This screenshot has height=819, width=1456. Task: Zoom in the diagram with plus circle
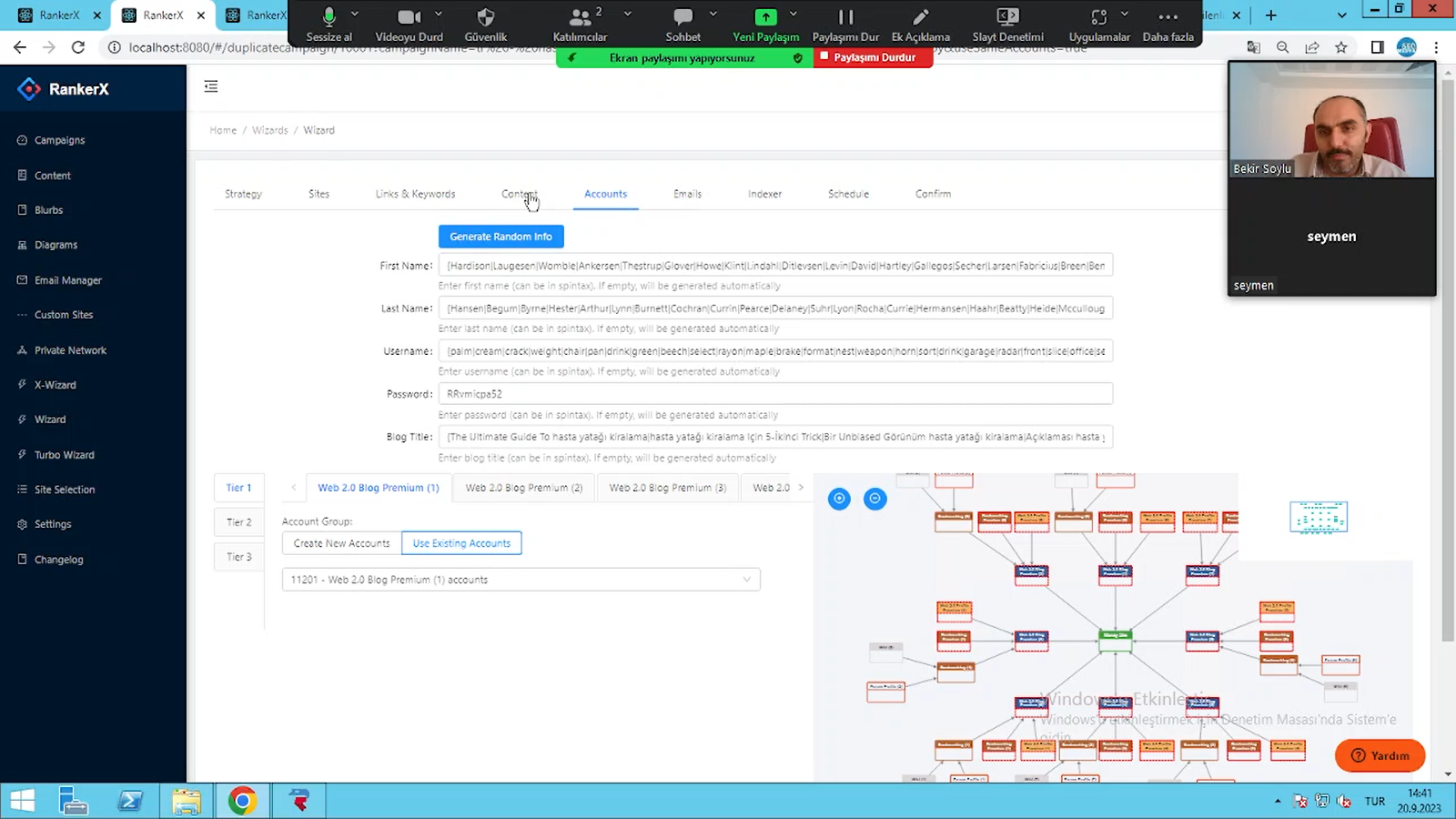pos(839,499)
